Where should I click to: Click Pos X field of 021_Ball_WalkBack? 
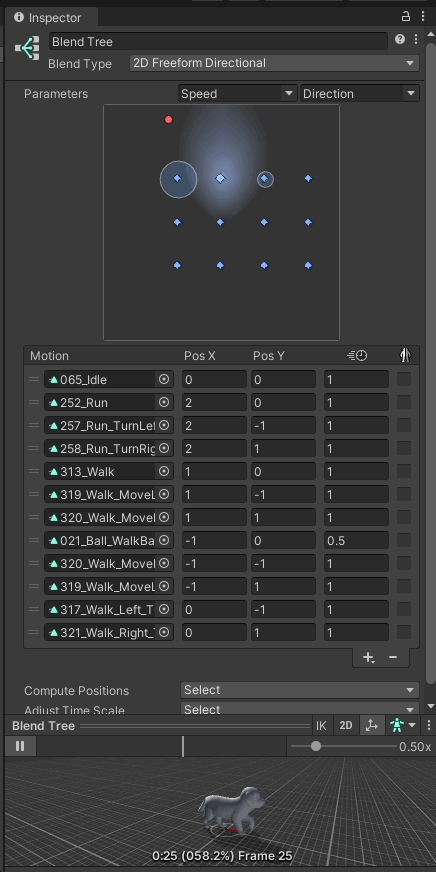coord(214,540)
